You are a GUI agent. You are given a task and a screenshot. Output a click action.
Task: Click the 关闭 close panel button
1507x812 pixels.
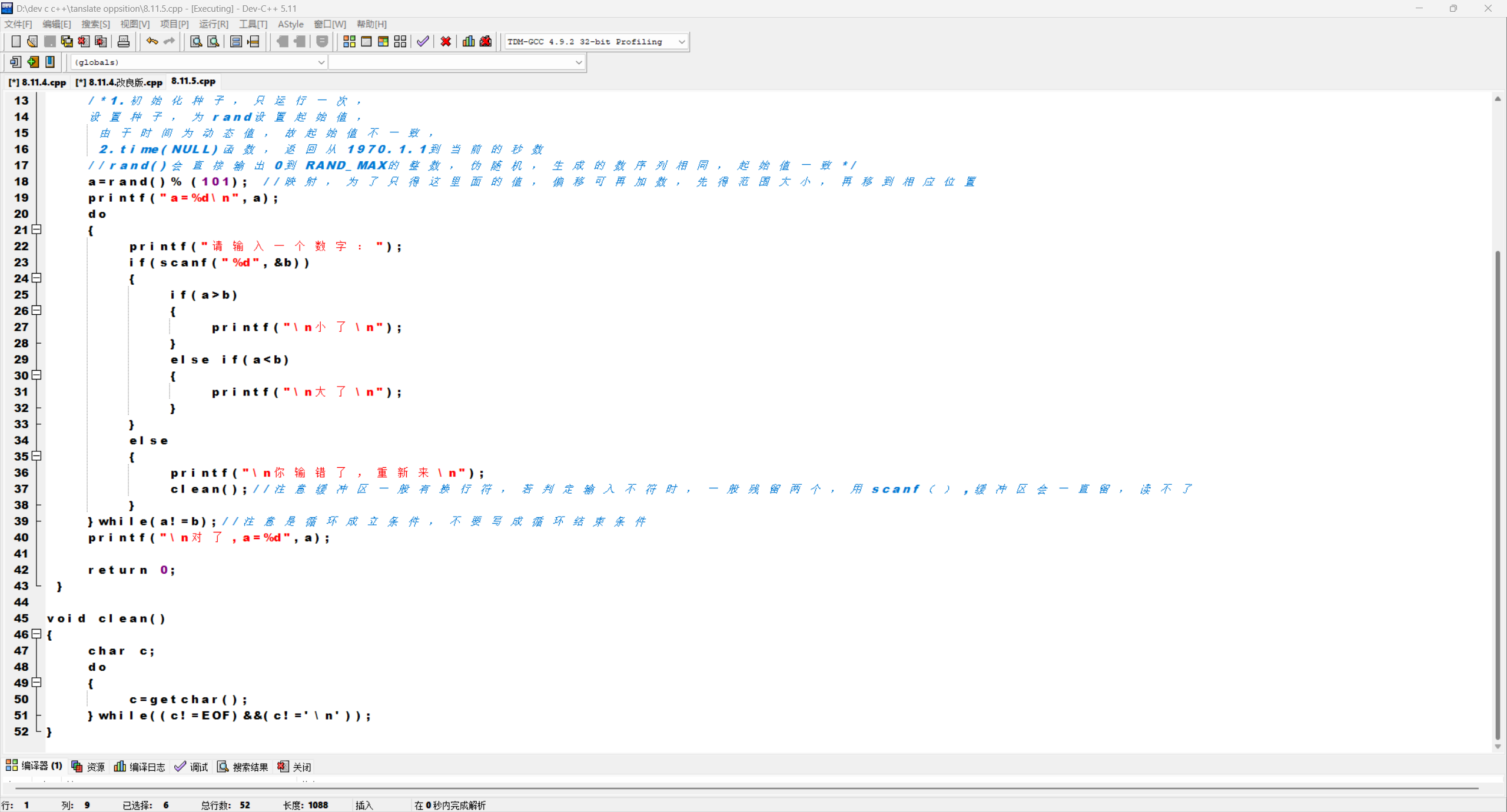pyautogui.click(x=295, y=767)
